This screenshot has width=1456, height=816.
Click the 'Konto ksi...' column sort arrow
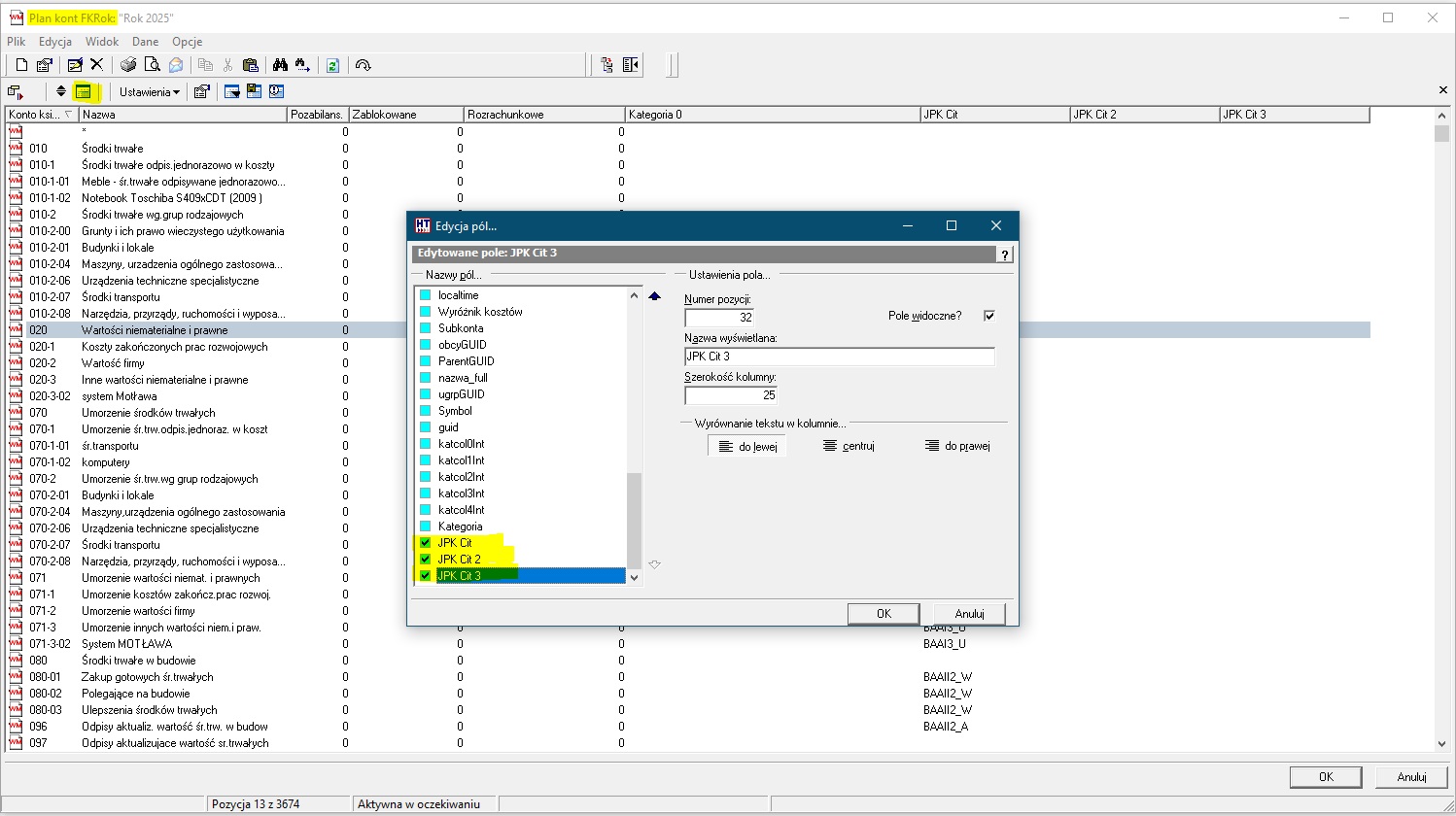click(68, 115)
